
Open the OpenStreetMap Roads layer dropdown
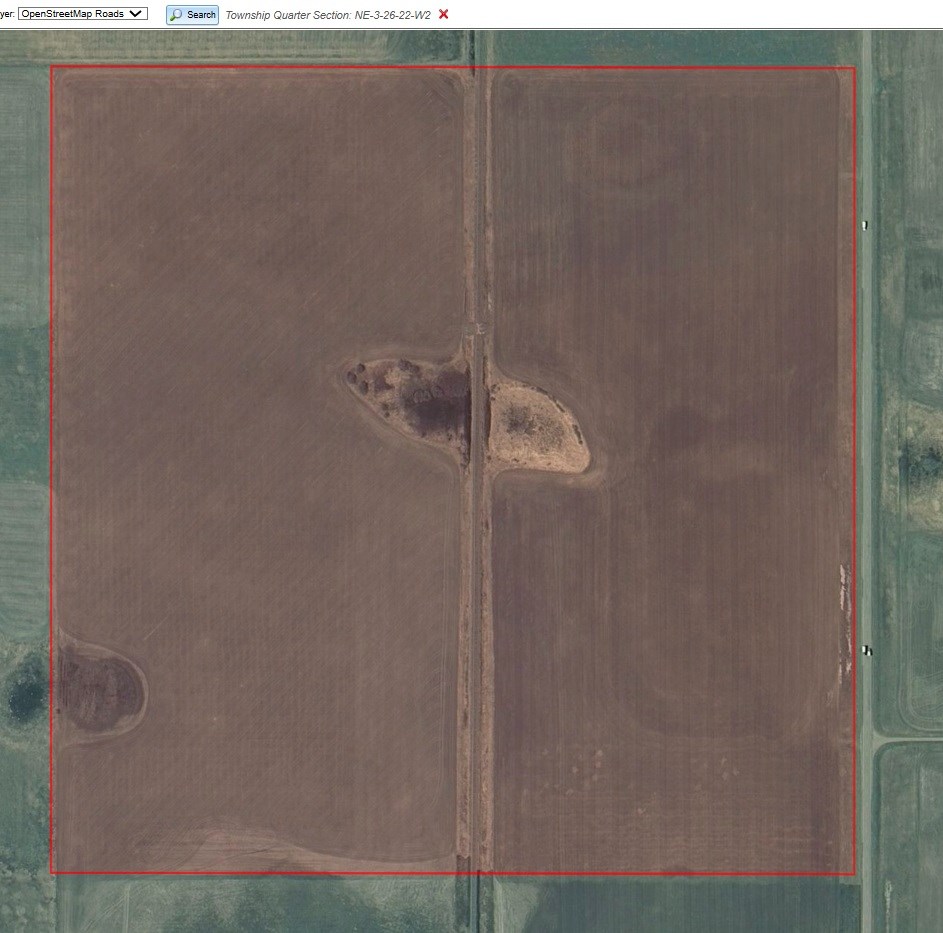83,14
